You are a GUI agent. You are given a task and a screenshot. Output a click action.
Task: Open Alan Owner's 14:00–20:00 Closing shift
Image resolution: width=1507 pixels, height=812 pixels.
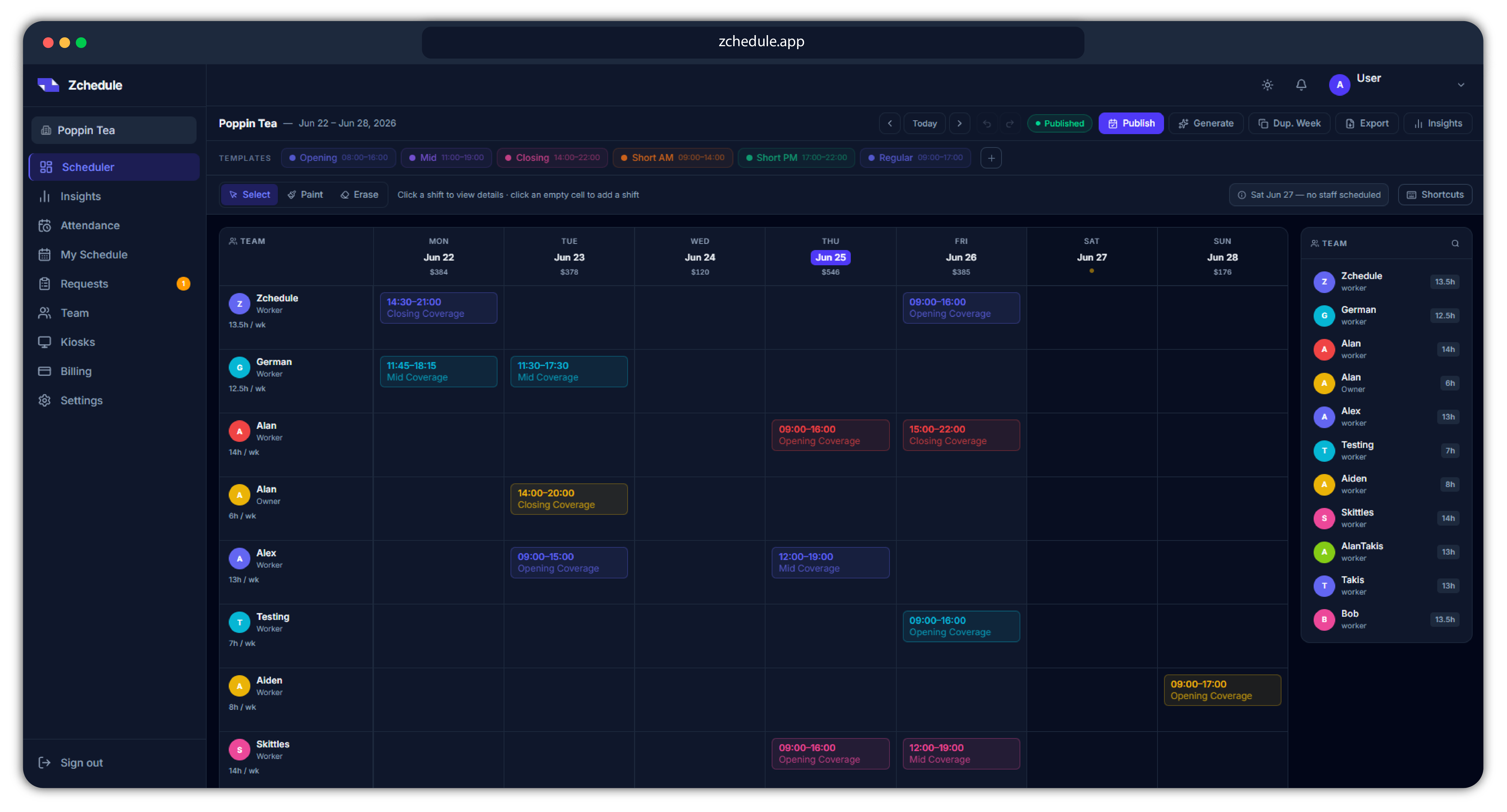pyautogui.click(x=569, y=499)
